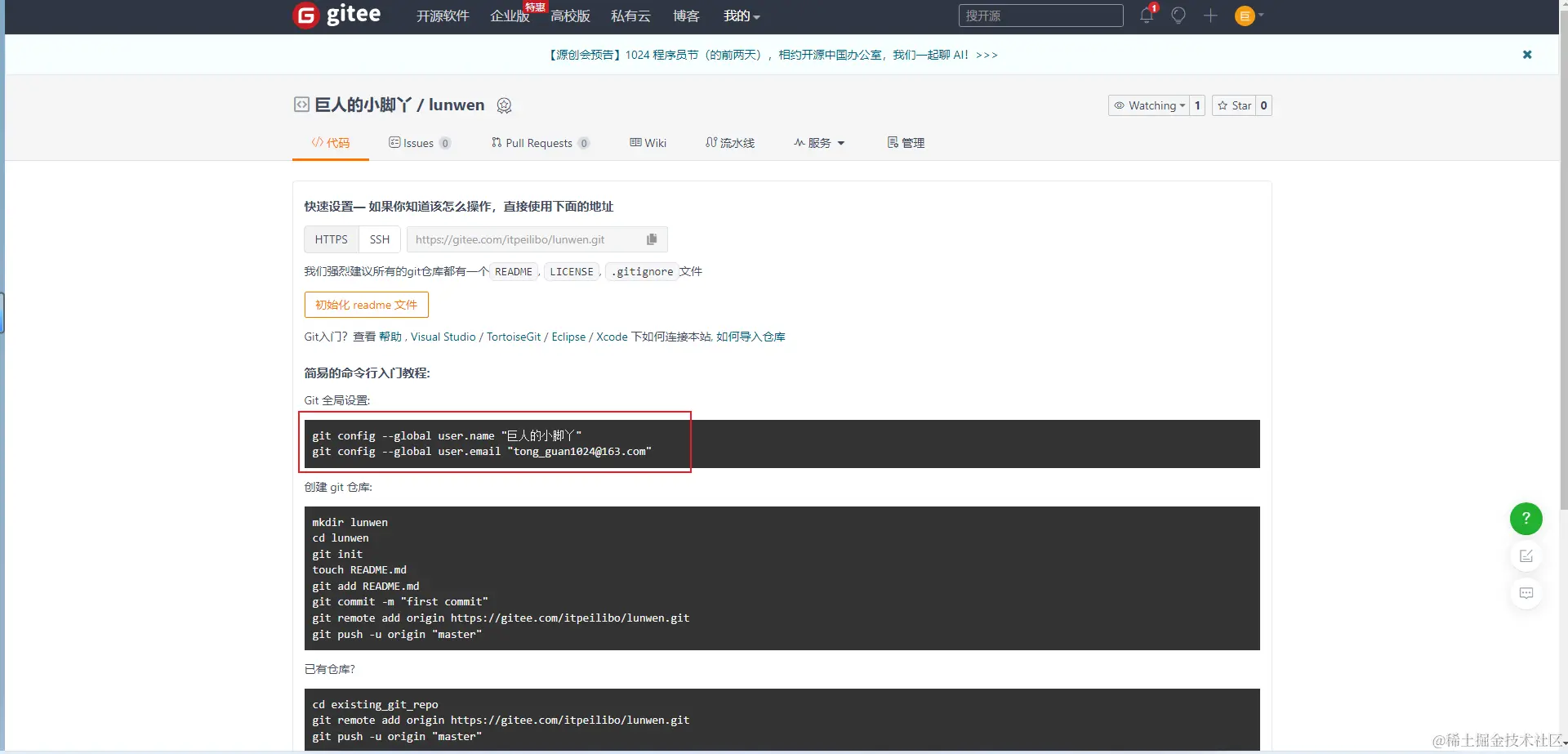Click the git config user.name command line
Image resolution: width=1568 pixels, height=754 pixels.
(x=447, y=435)
